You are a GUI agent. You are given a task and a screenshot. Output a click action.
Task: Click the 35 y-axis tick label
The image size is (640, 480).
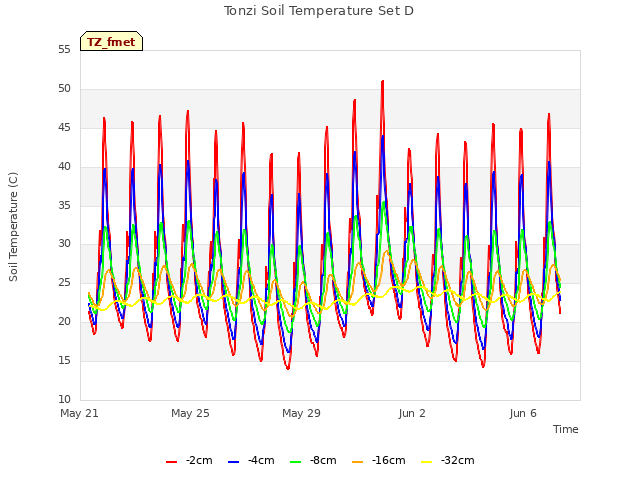click(x=64, y=205)
